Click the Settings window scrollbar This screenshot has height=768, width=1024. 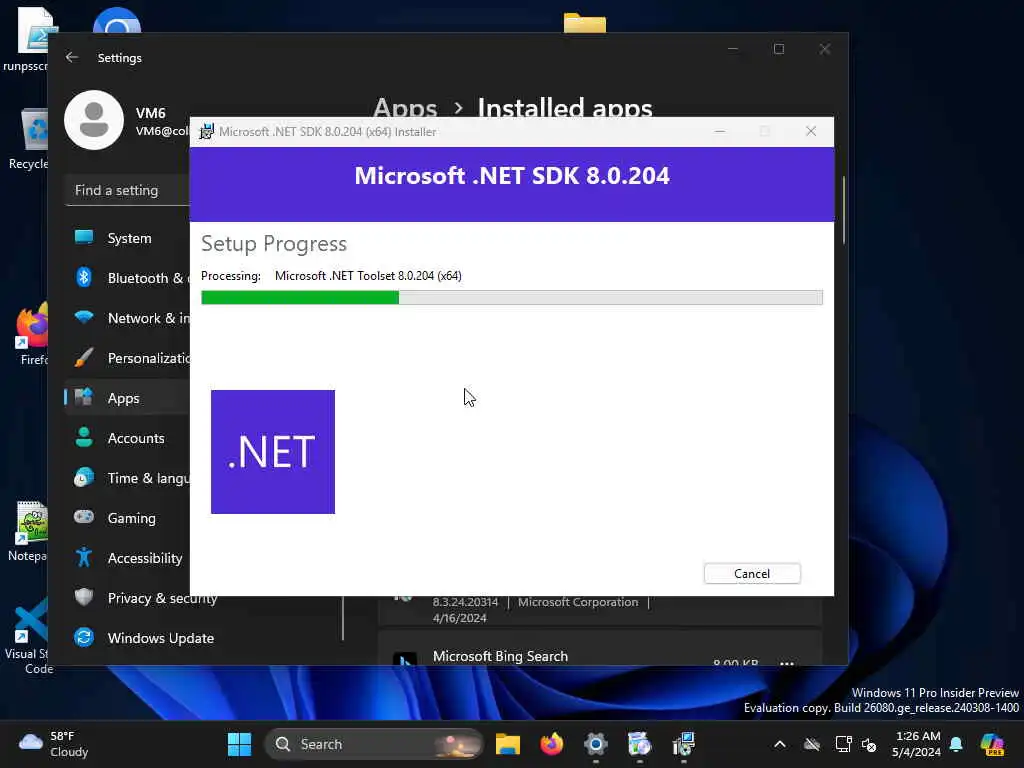point(844,210)
